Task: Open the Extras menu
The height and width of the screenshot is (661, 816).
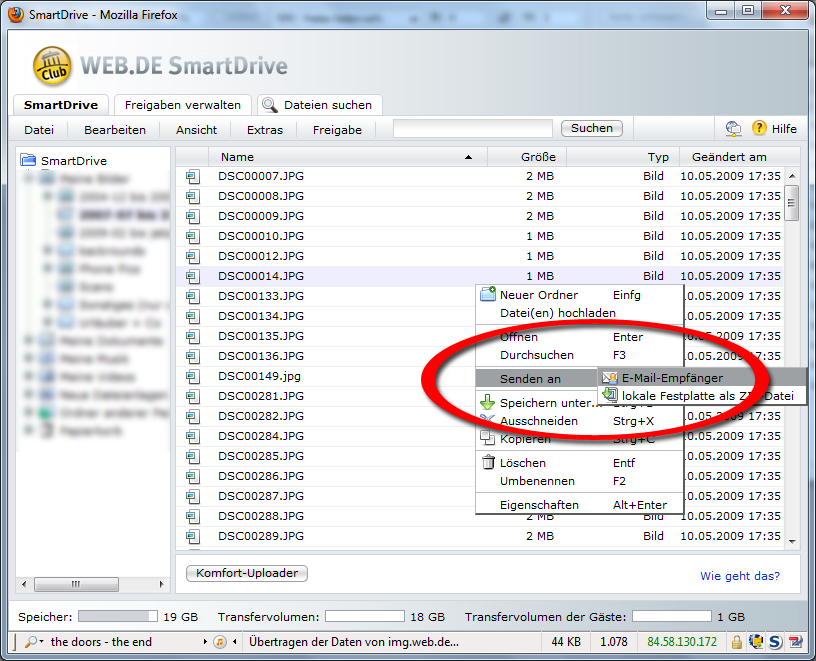Action: point(265,130)
